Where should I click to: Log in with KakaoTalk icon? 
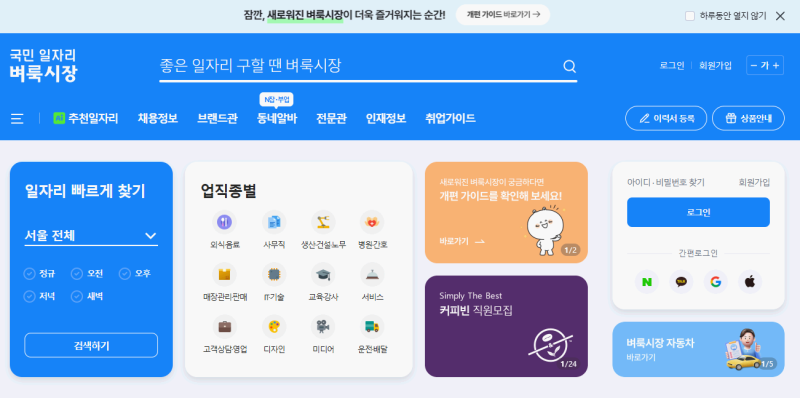pyautogui.click(x=681, y=282)
